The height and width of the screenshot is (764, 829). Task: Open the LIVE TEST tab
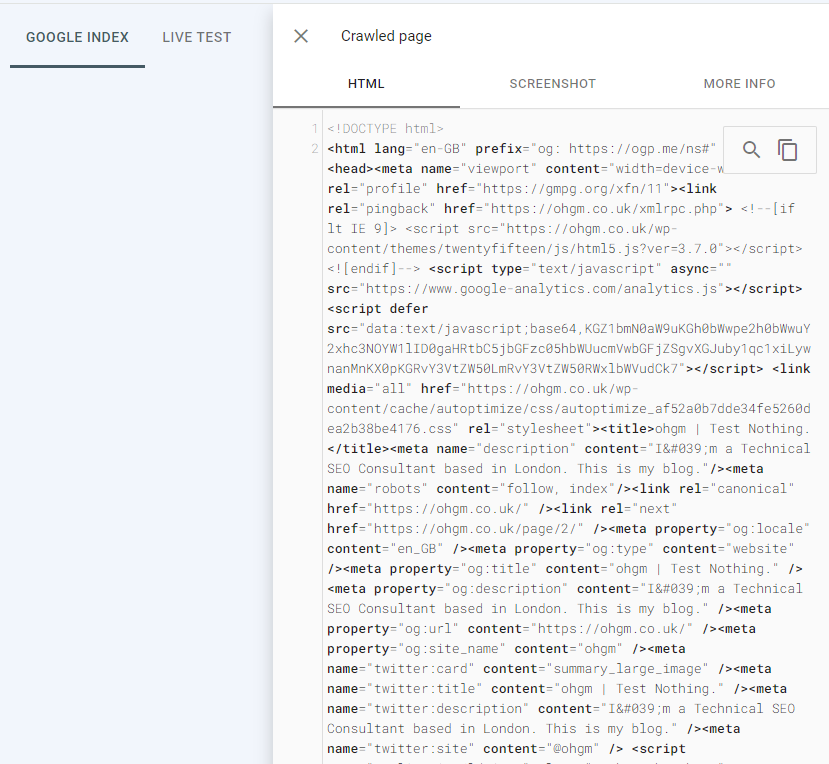click(197, 37)
